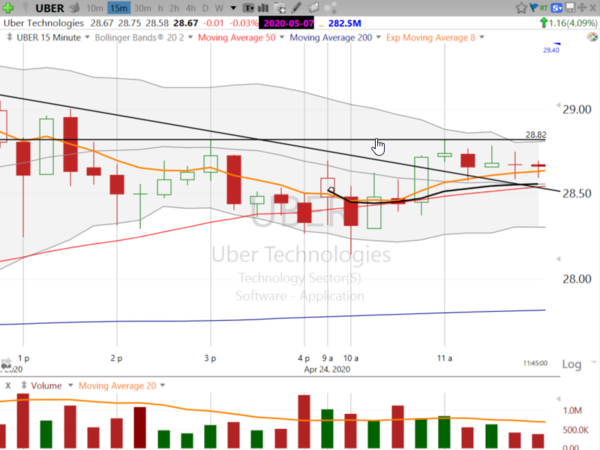Click the Exp Moving Average 8 label
The width and height of the screenshot is (600, 450).
coord(431,38)
